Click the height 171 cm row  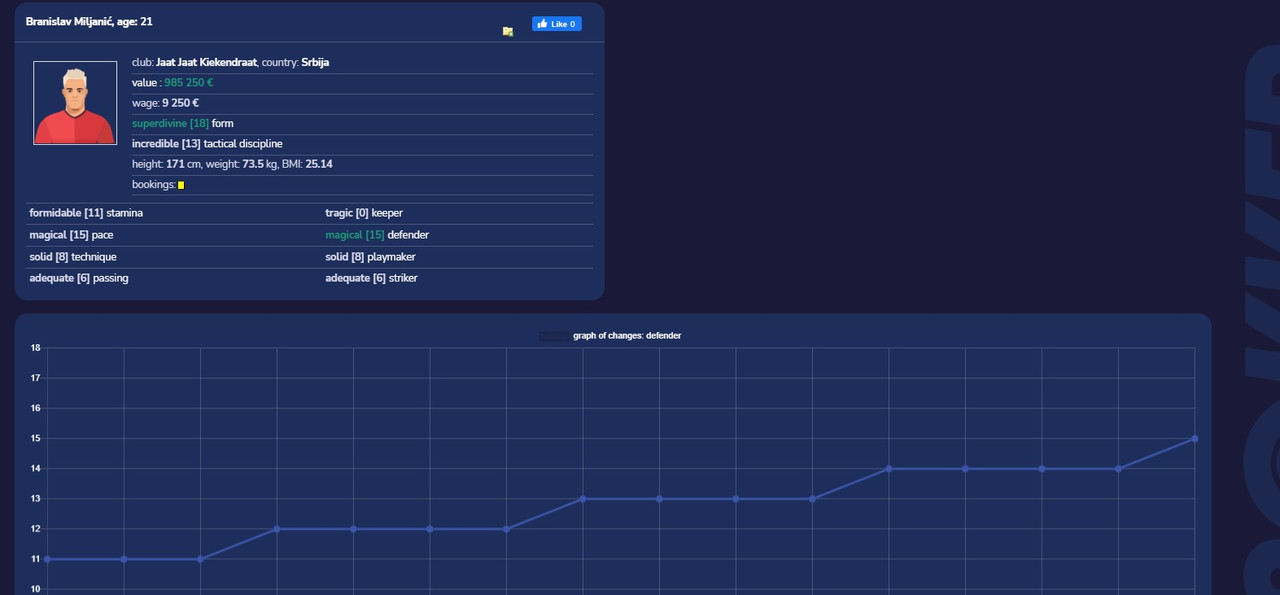pyautogui.click(x=362, y=164)
